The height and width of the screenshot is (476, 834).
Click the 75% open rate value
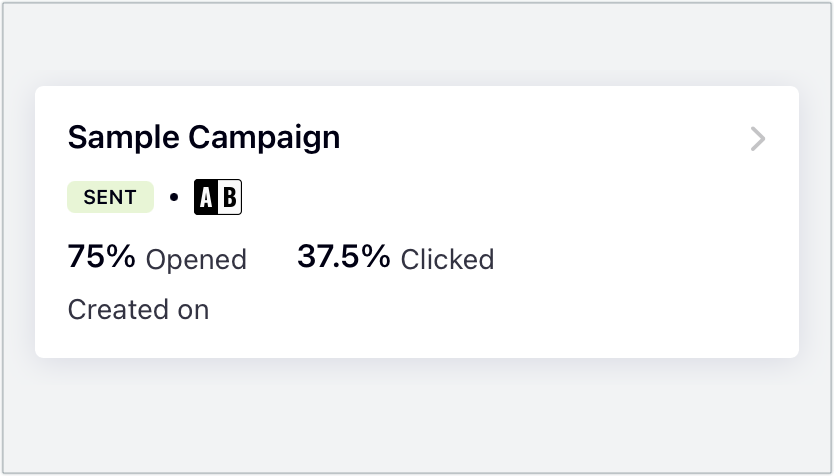tap(101, 257)
